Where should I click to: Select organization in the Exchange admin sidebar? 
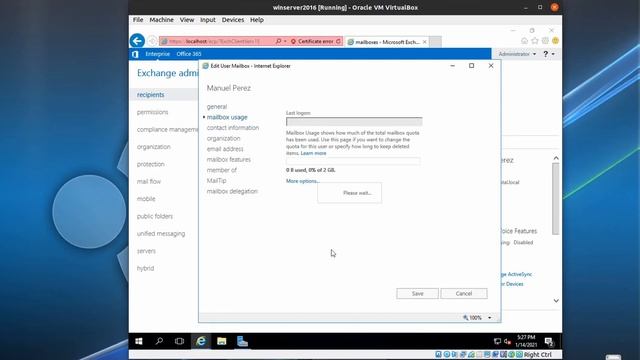click(153, 147)
